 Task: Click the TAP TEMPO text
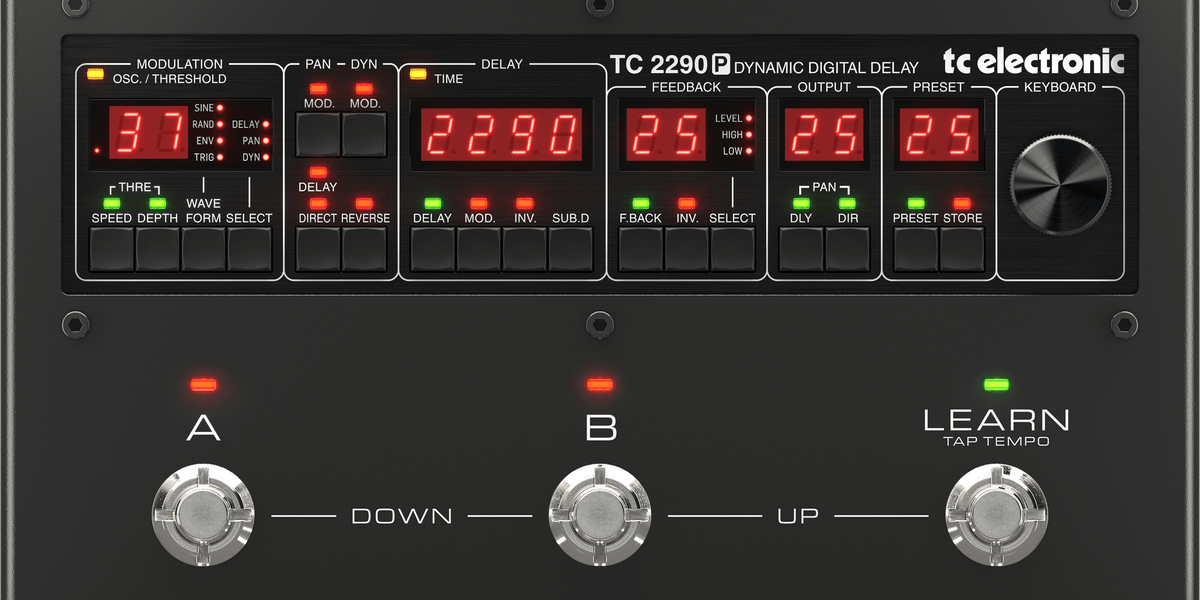click(x=996, y=441)
